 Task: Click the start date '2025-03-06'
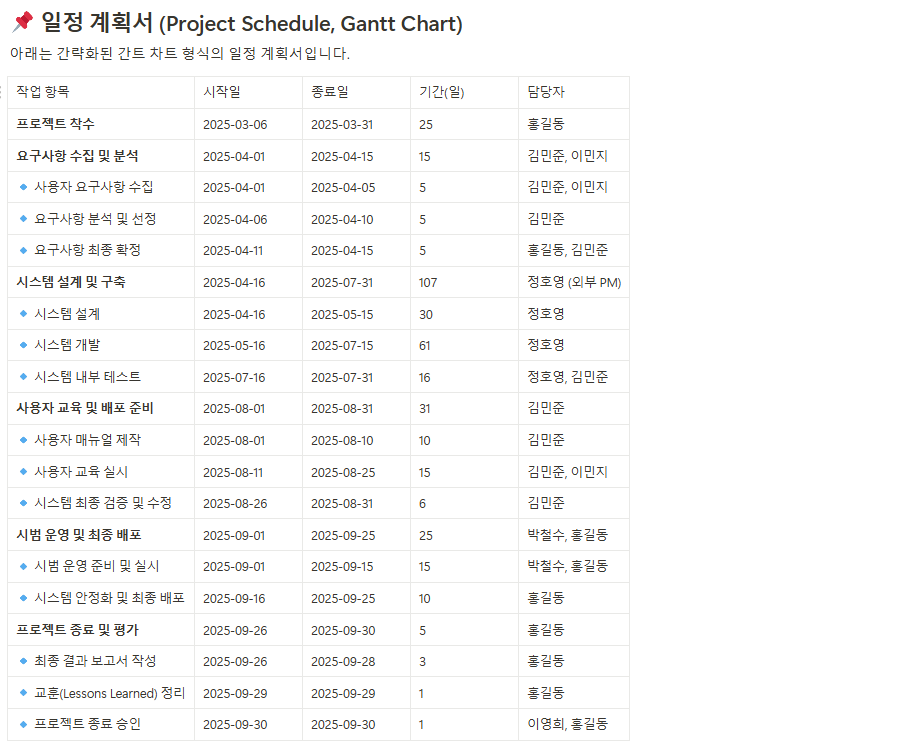click(x=235, y=124)
